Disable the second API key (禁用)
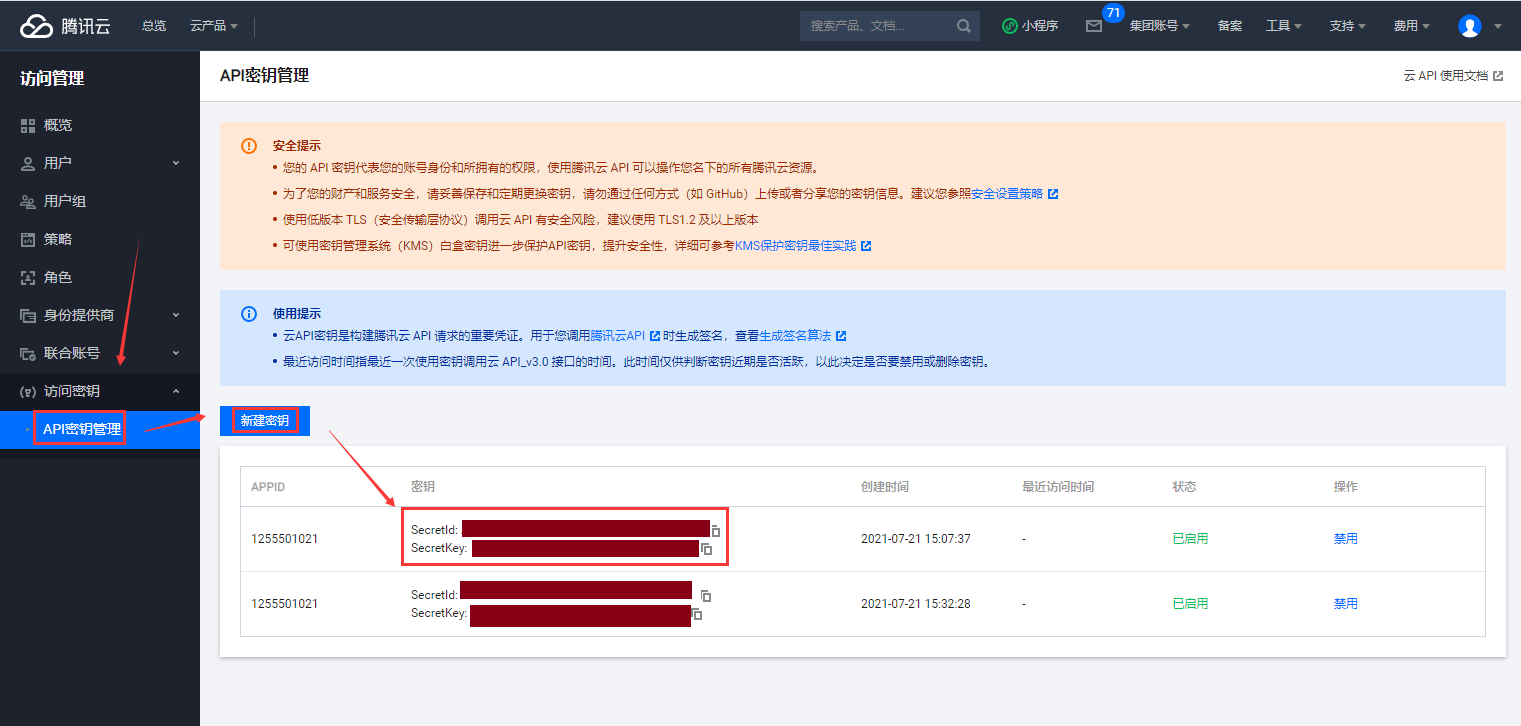Screen dimensions: 1521x726 tap(1345, 604)
